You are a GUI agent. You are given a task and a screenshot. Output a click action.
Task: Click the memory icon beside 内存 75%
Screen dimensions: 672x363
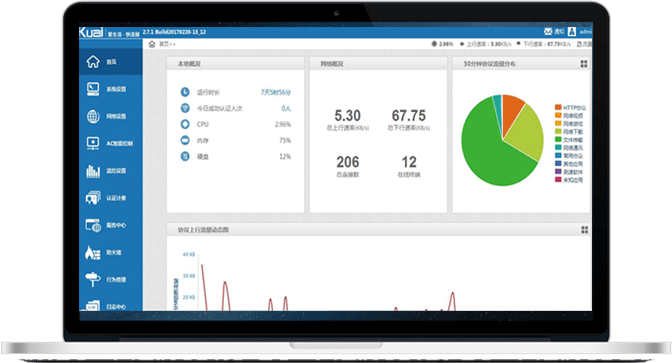click(185, 140)
